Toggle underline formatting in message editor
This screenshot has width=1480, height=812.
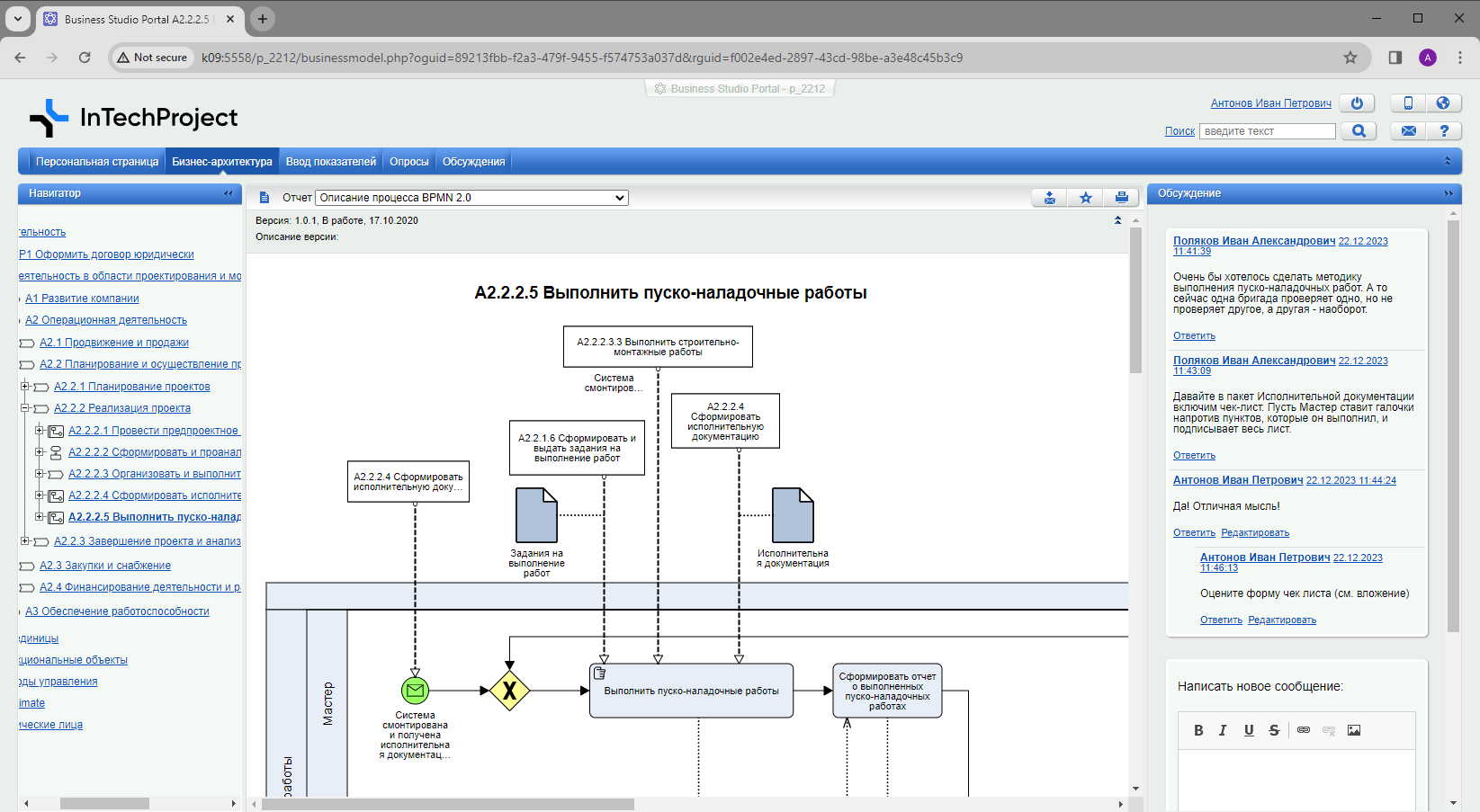click(1249, 730)
